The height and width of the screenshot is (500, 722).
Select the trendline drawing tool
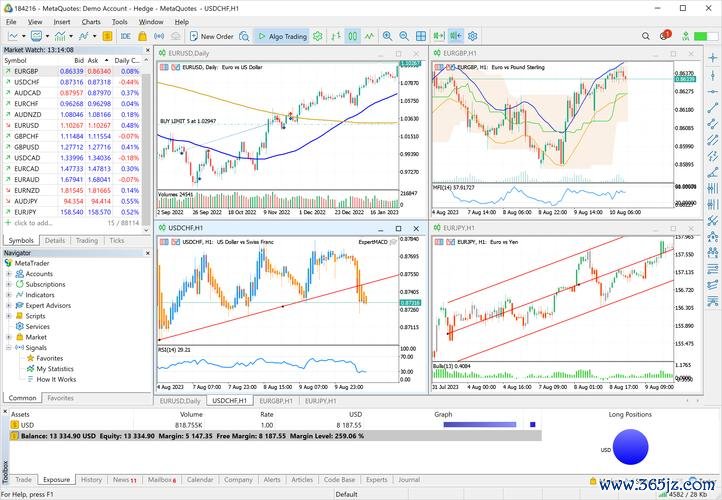tap(713, 108)
